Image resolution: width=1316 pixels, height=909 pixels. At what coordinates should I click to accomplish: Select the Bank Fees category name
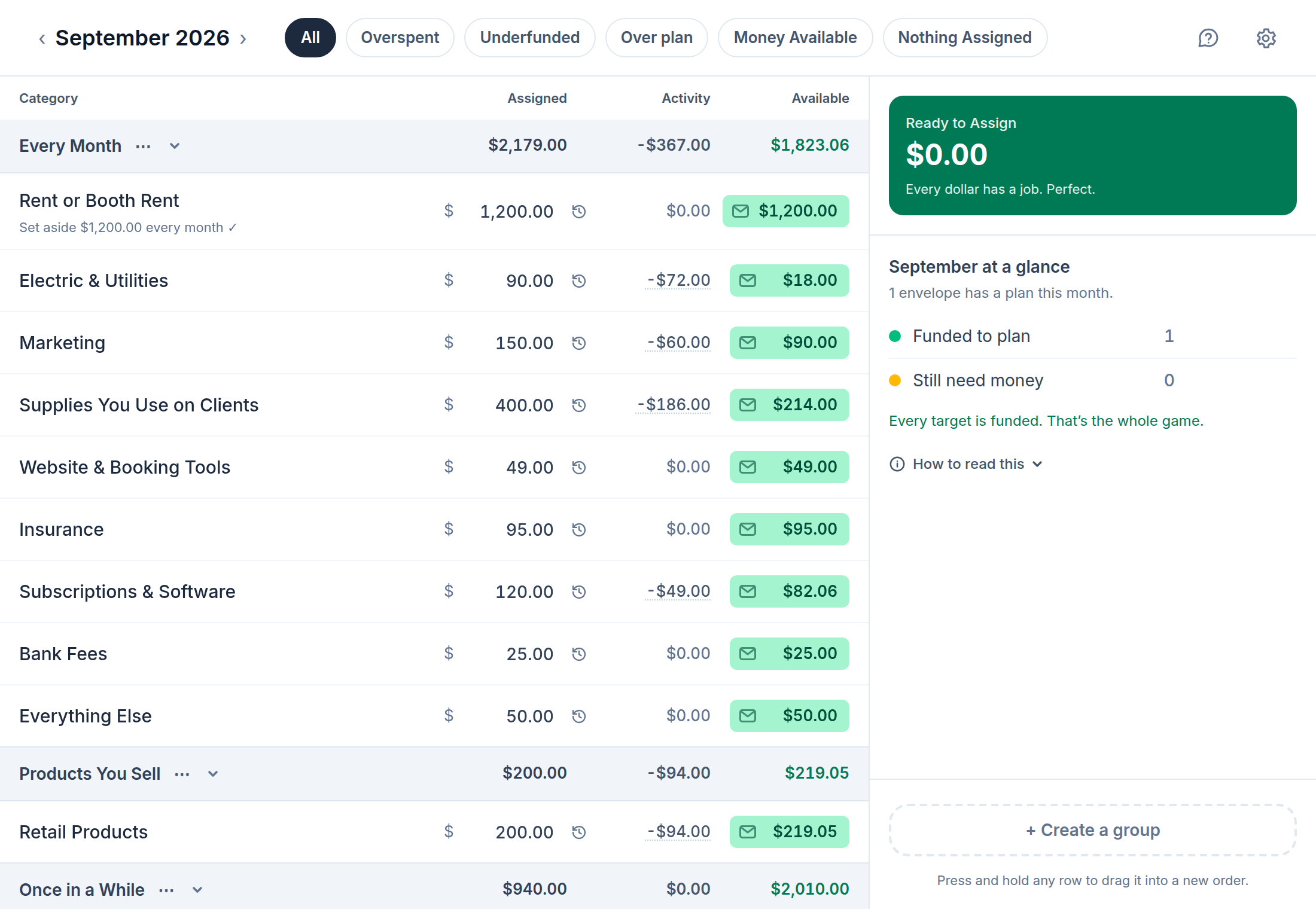pos(63,654)
